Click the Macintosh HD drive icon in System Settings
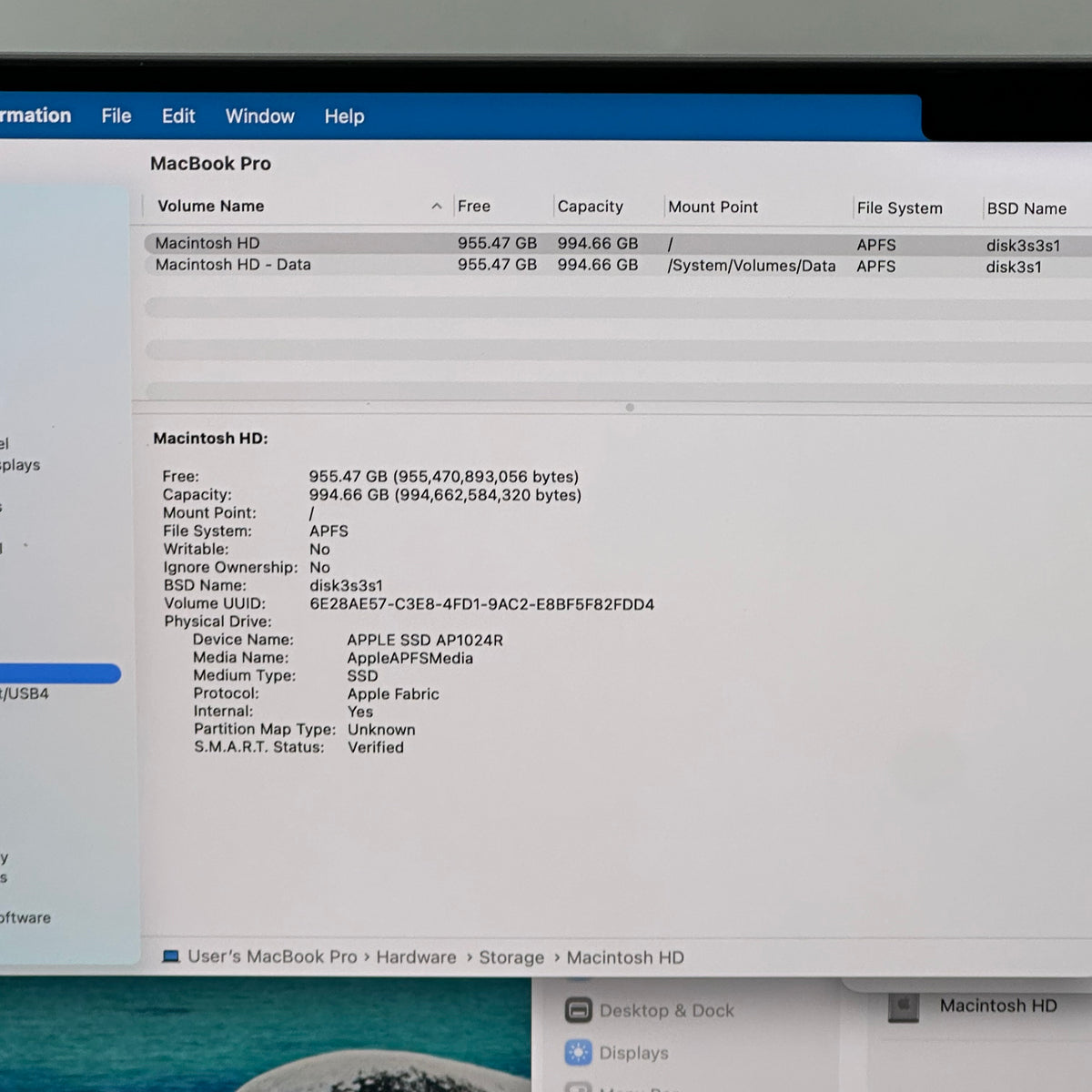 click(903, 1006)
